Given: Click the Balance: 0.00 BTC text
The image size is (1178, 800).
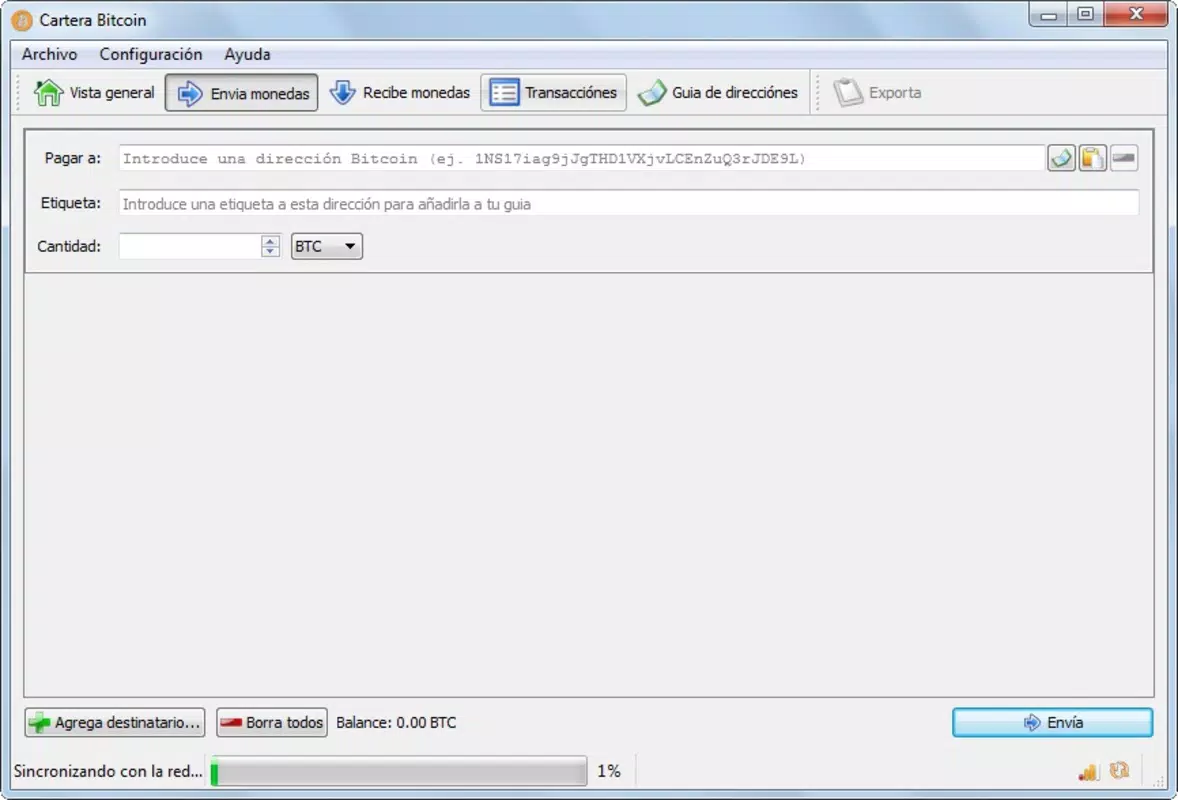Looking at the screenshot, I should pos(396,723).
